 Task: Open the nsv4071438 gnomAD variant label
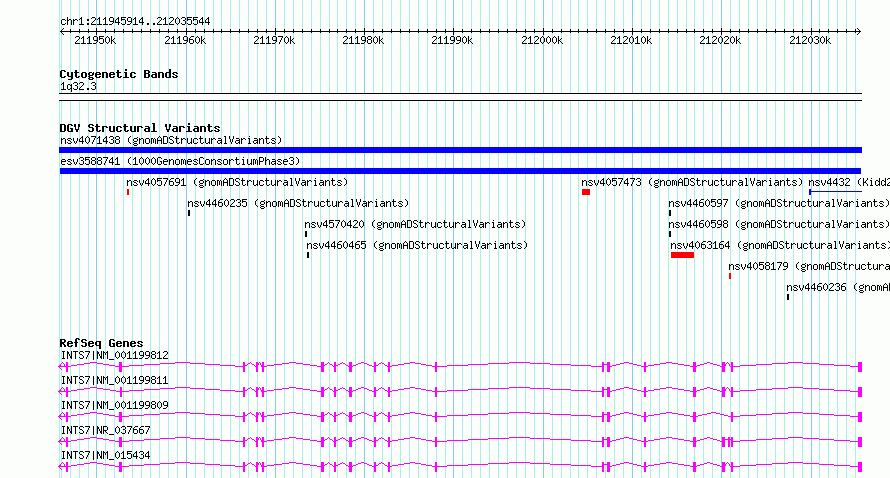tap(171, 140)
